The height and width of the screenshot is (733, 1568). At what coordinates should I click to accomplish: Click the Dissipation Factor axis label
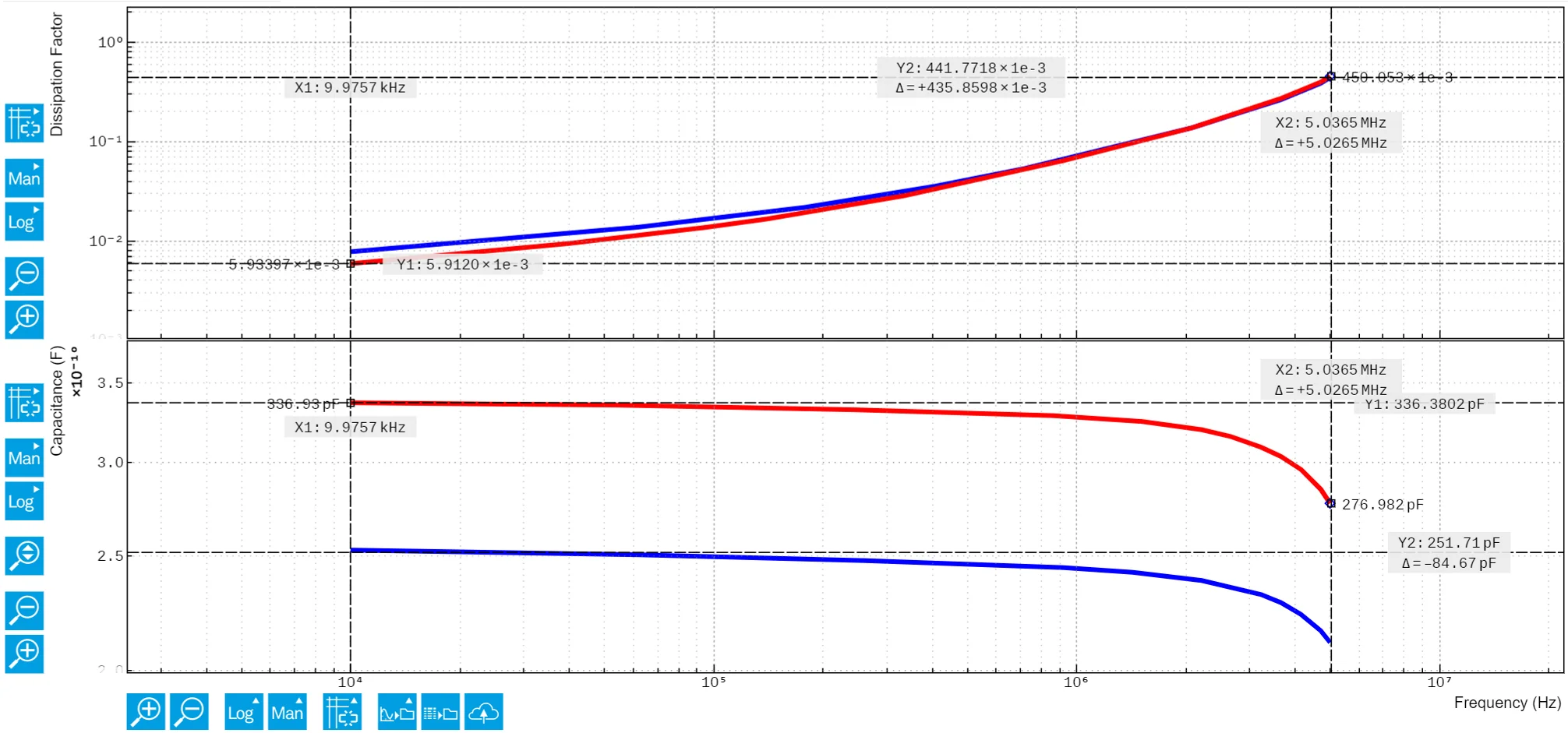tap(57, 75)
